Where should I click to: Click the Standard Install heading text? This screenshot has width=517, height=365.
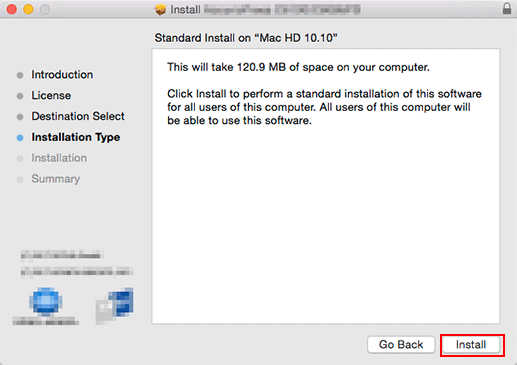[x=246, y=38]
